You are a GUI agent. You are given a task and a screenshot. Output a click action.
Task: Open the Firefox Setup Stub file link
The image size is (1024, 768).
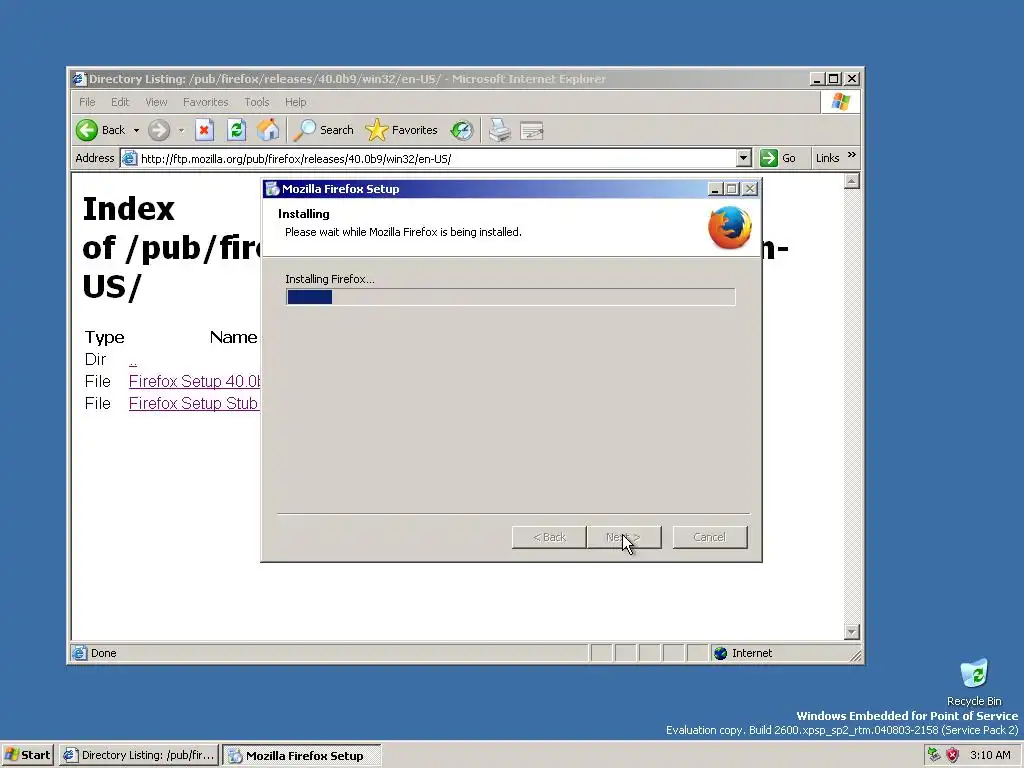click(193, 404)
